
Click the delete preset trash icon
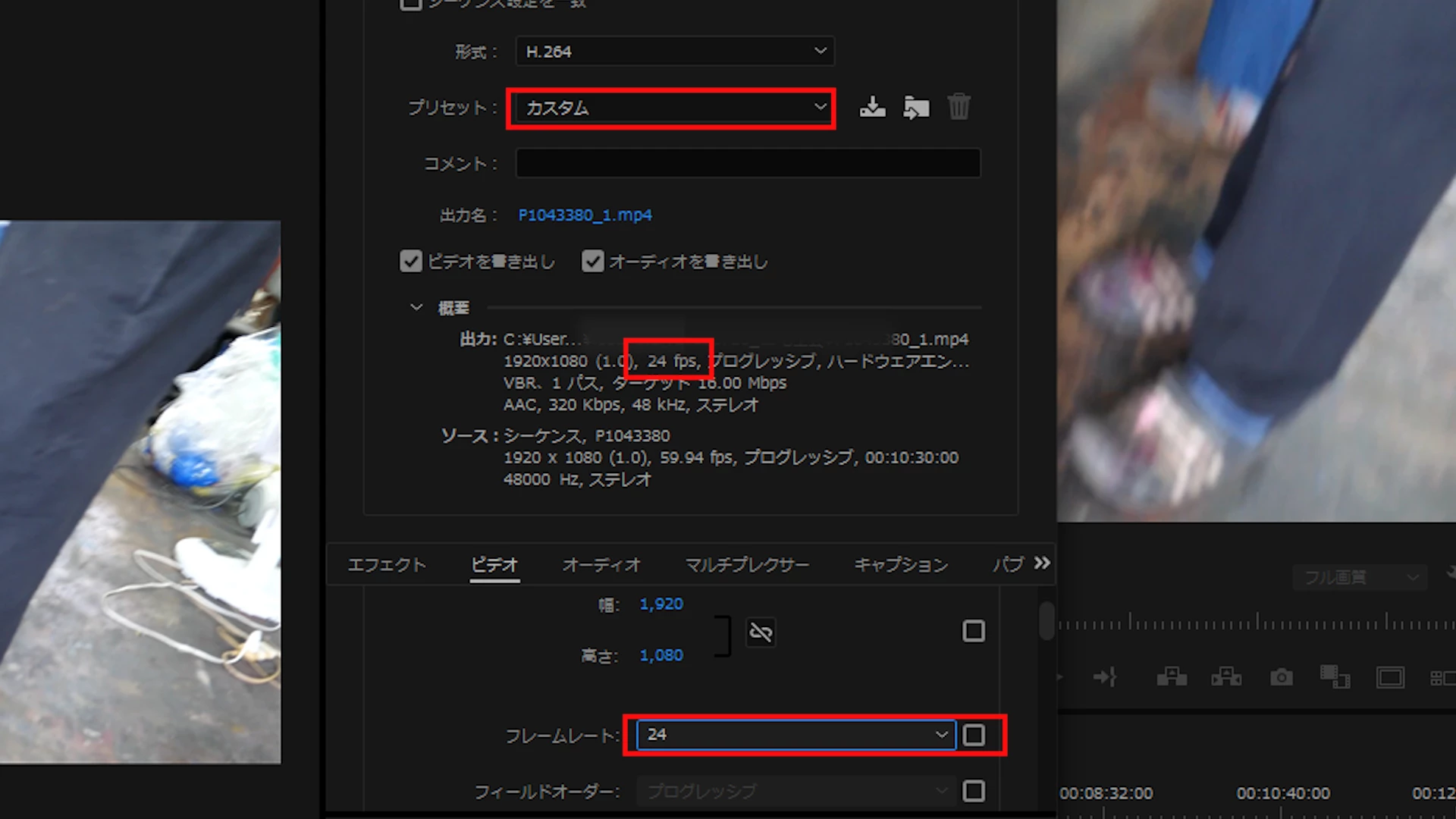[x=959, y=107]
